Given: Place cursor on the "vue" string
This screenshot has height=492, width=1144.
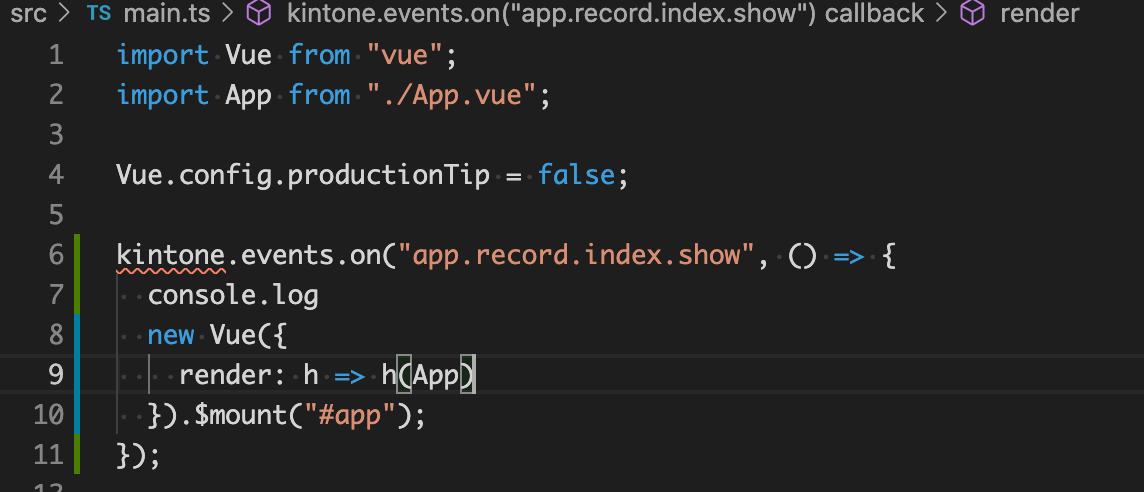Looking at the screenshot, I should pos(406,55).
